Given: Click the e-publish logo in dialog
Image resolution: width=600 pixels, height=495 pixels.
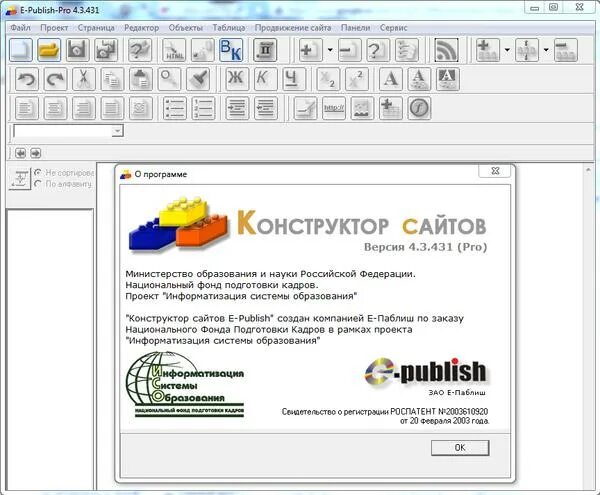Looking at the screenshot, I should pos(425,372).
